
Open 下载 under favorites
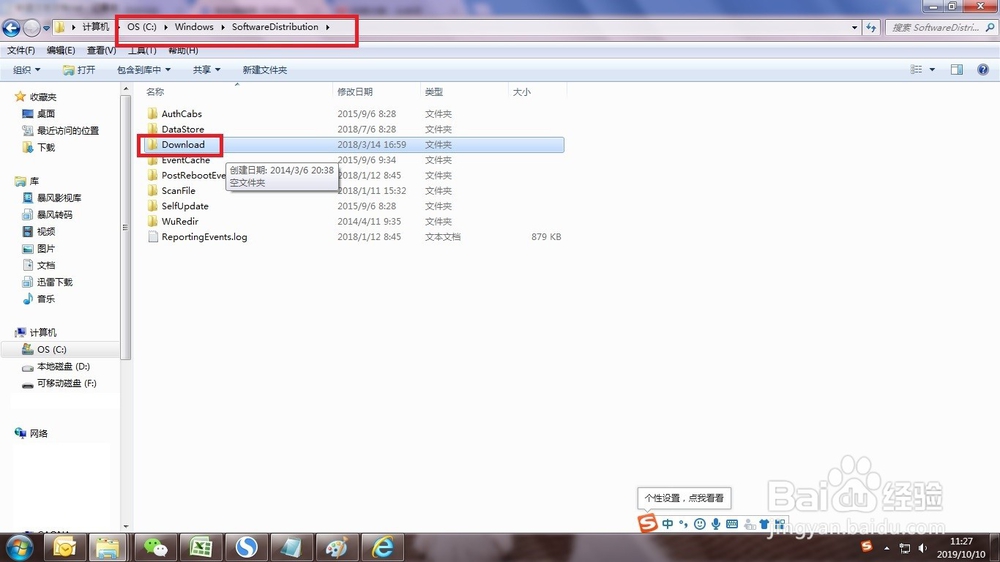click(x=45, y=147)
